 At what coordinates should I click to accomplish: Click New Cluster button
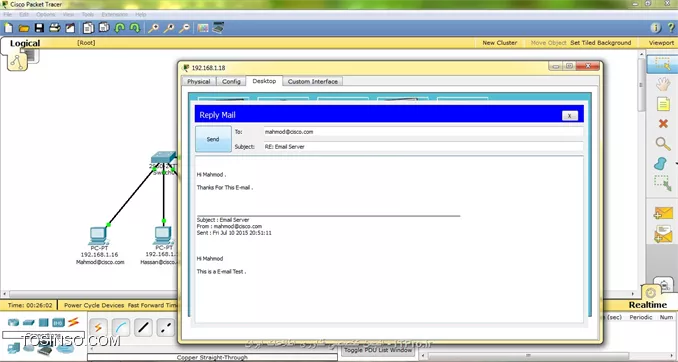point(500,43)
